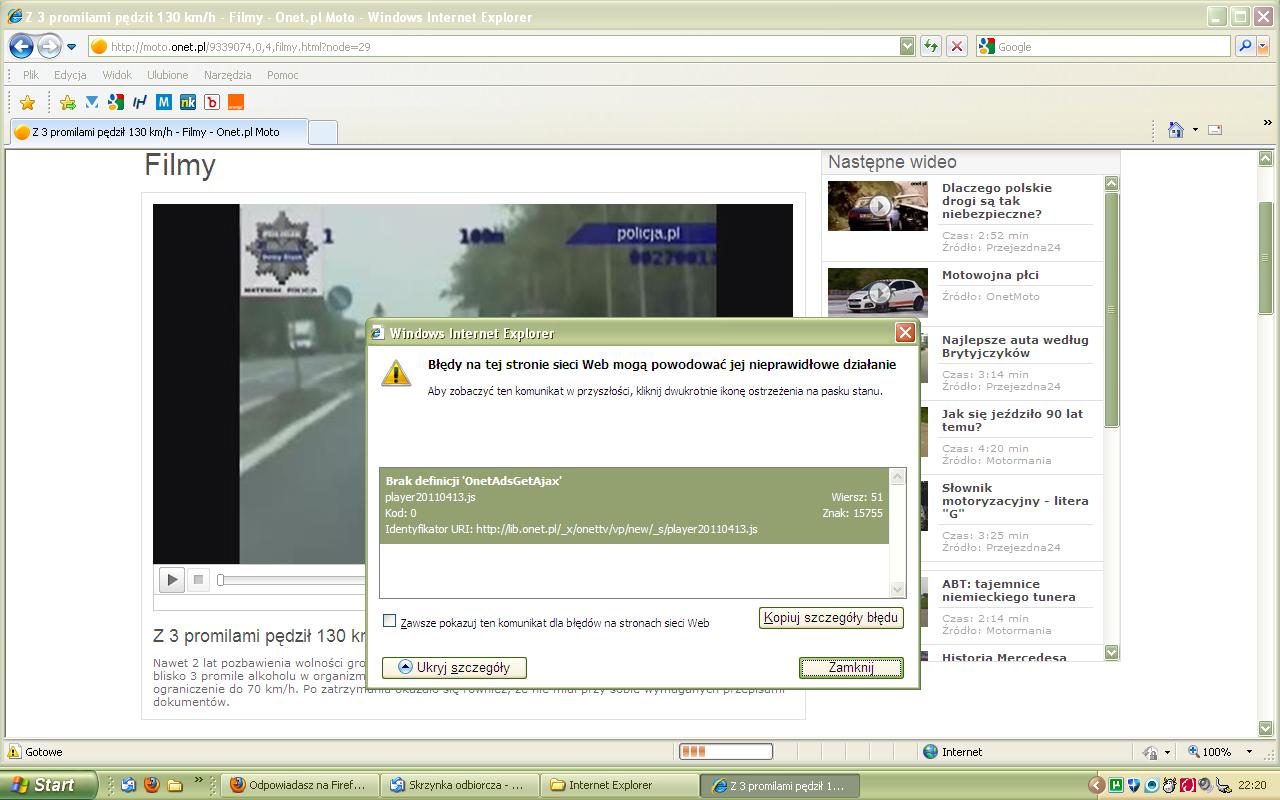The width and height of the screenshot is (1280, 800).
Task: Click the crashed car video thumbnail
Action: click(x=878, y=206)
